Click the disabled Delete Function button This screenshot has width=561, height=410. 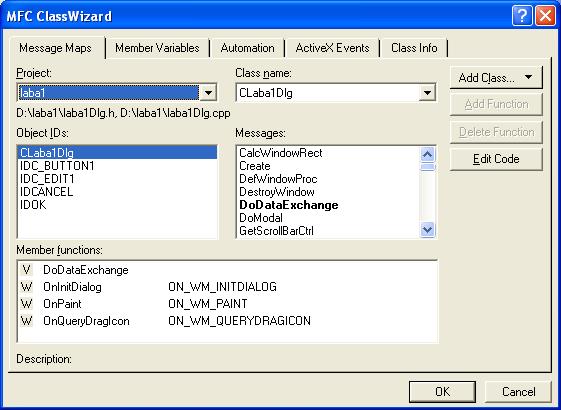tap(496, 132)
